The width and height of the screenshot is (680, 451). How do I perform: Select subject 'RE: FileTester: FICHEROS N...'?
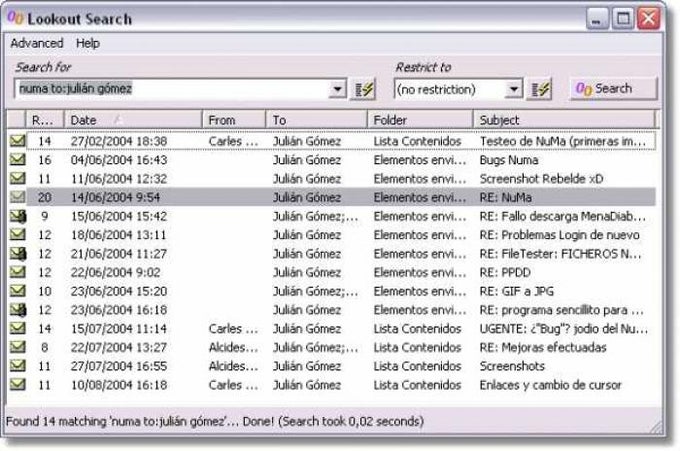point(560,254)
